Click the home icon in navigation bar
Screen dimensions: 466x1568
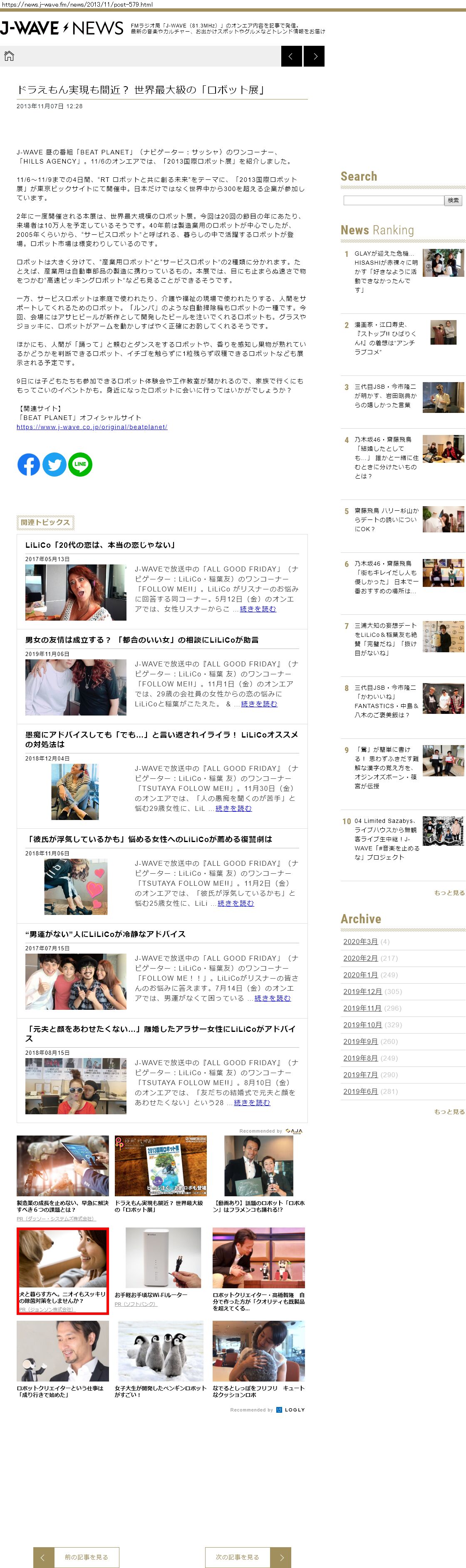tap(9, 56)
